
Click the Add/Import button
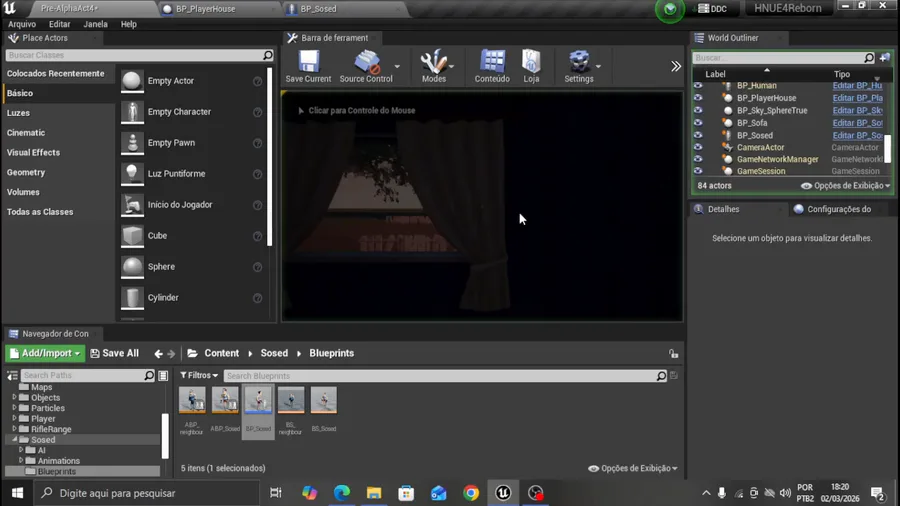click(x=45, y=353)
